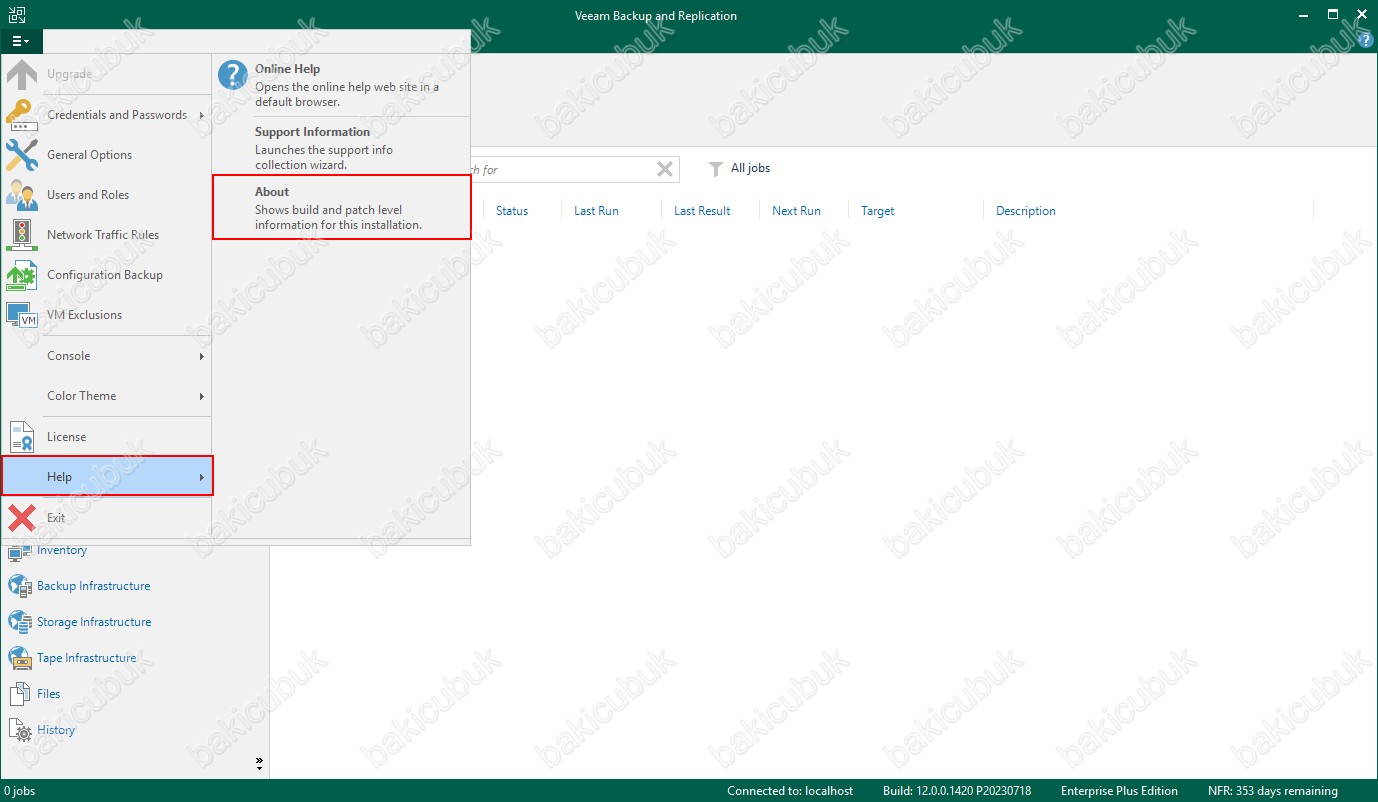Open Users and Roles settings
The width and height of the screenshot is (1378, 802).
coord(107,195)
